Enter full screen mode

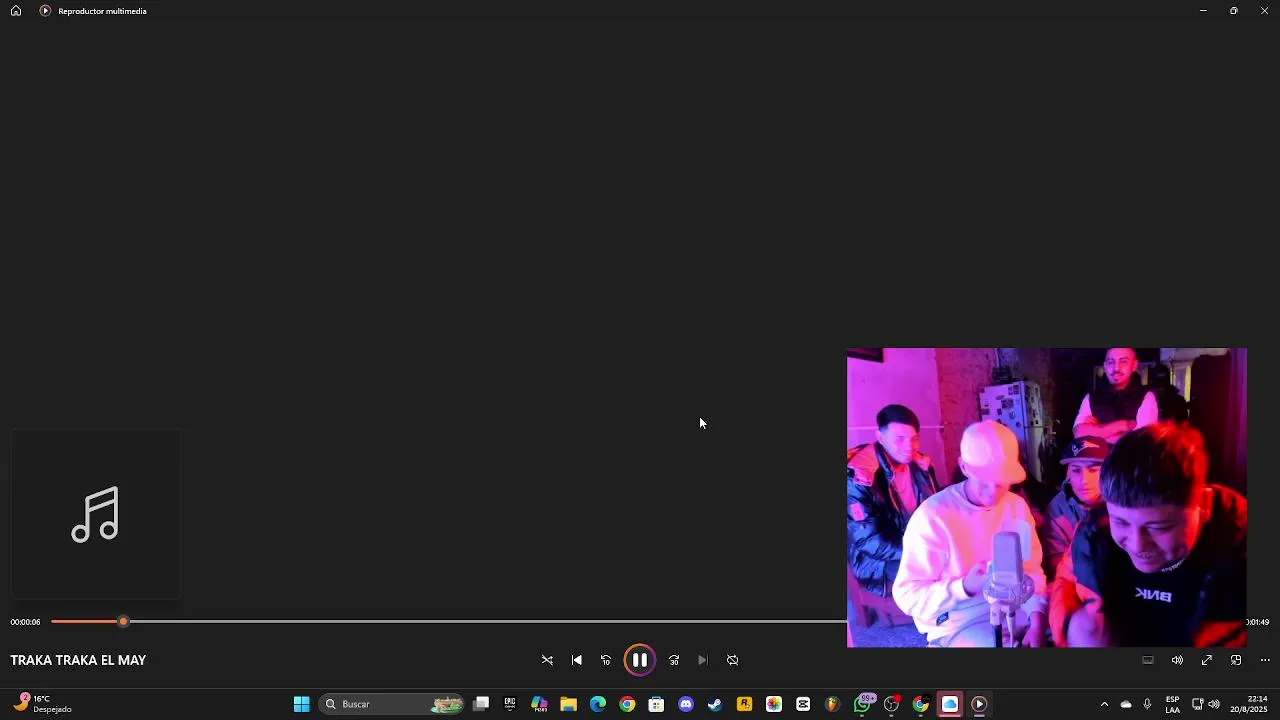tap(1207, 660)
